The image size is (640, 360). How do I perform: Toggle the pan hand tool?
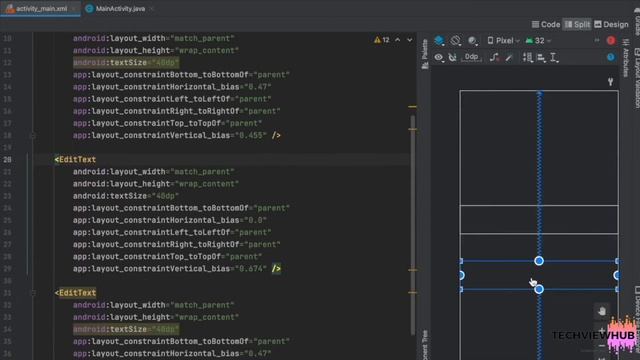point(602,311)
